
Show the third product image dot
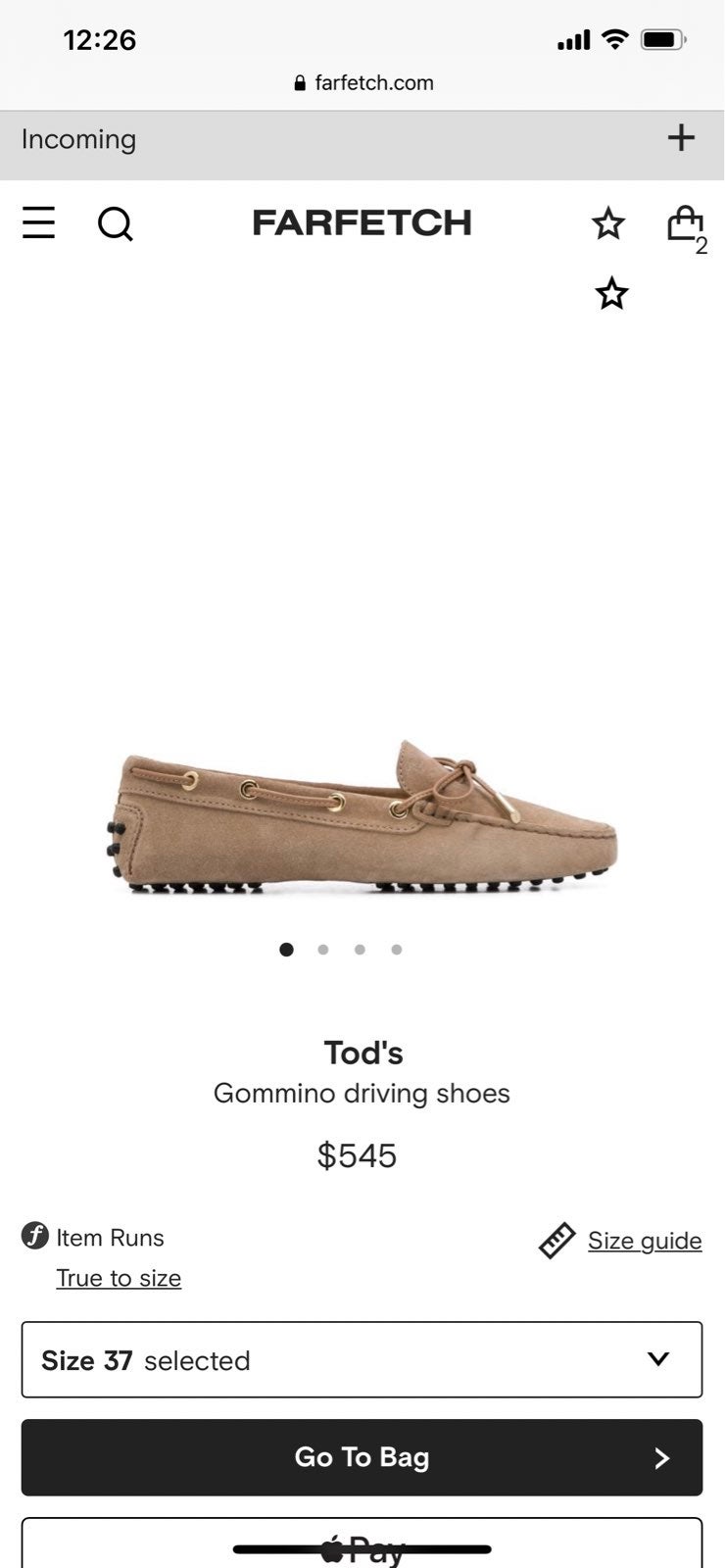pyautogui.click(x=360, y=949)
